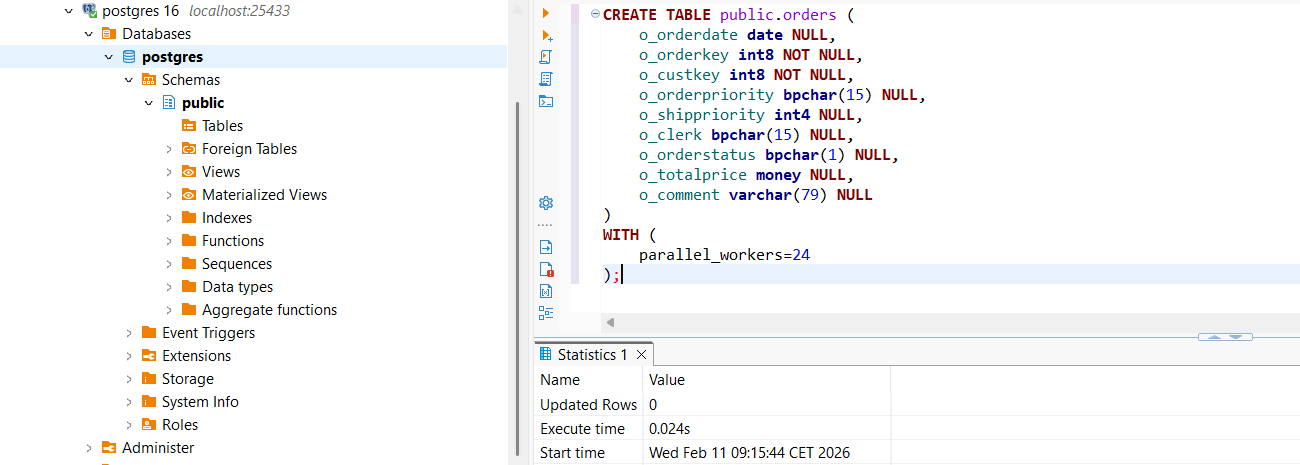Screen dimensions: 1300x465
Task: Select the Storage tree item
Action: tap(188, 379)
